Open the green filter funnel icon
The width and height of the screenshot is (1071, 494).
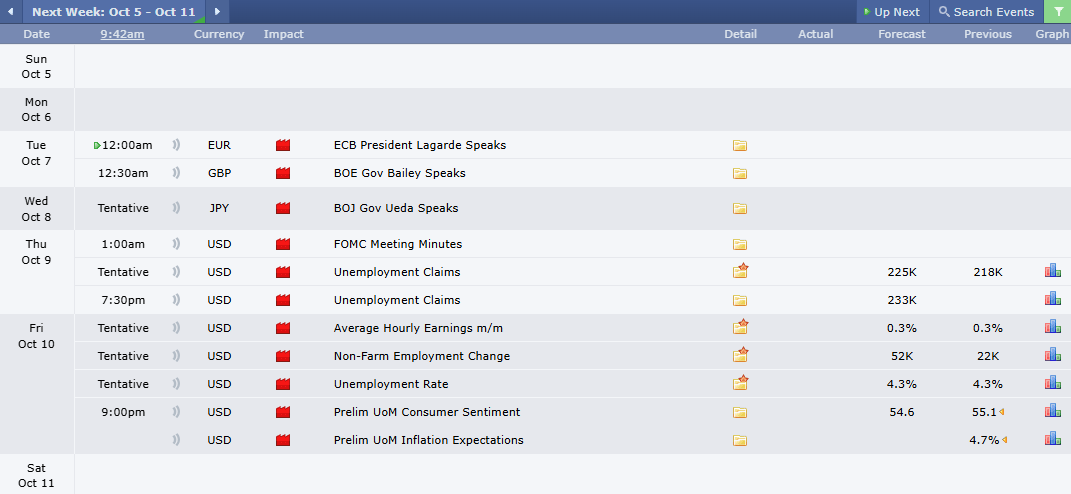coord(1057,12)
